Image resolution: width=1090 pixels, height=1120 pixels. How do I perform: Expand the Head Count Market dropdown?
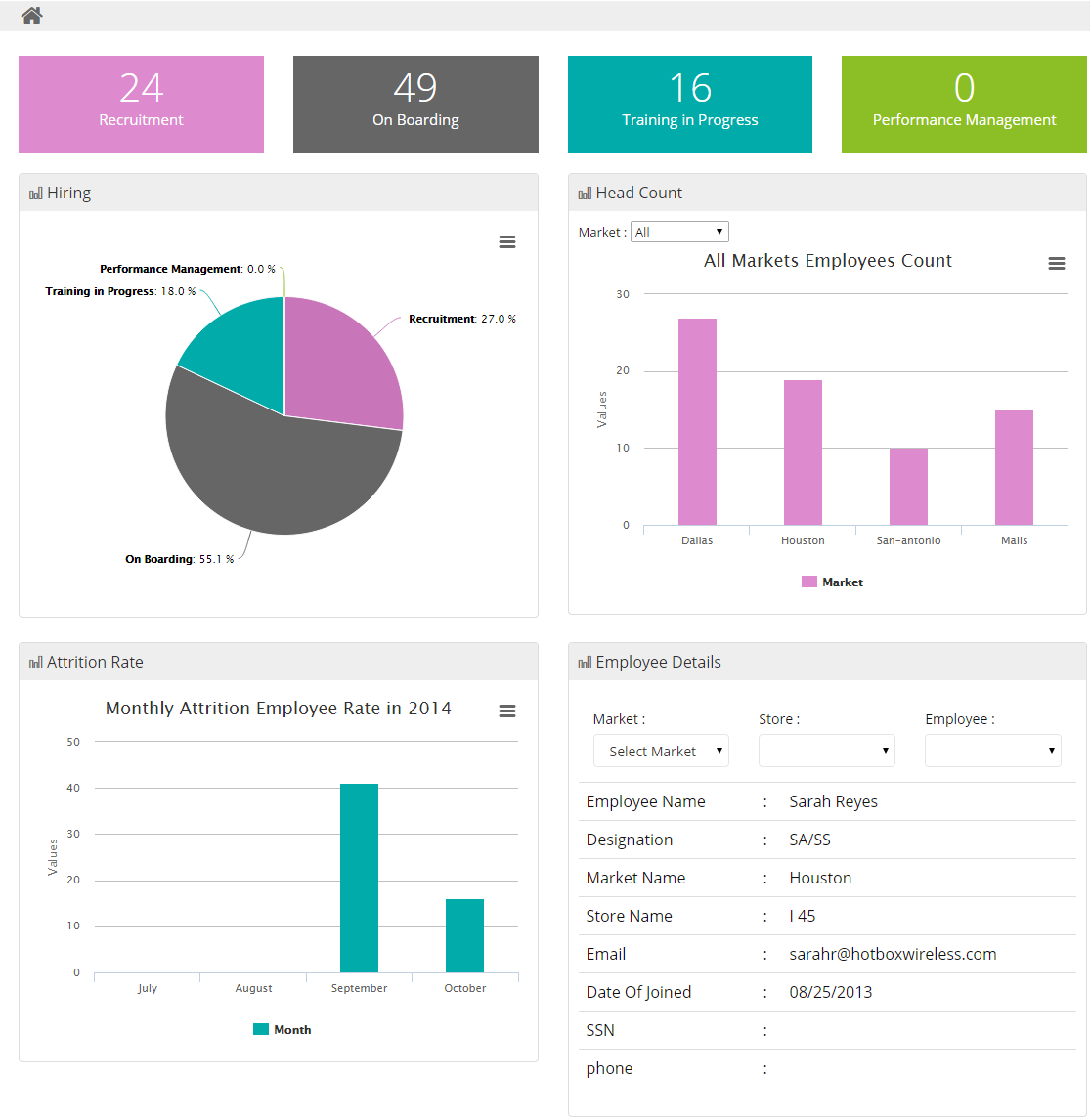pos(679,232)
